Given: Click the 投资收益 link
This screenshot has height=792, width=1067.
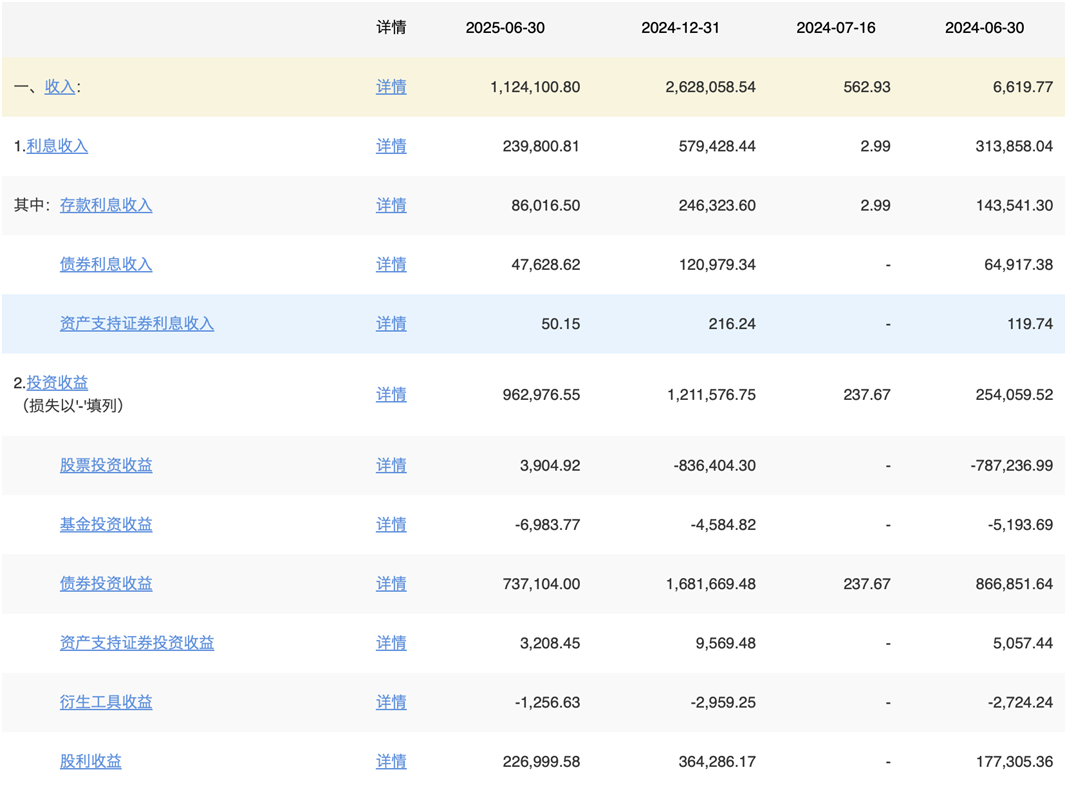Looking at the screenshot, I should (57, 382).
